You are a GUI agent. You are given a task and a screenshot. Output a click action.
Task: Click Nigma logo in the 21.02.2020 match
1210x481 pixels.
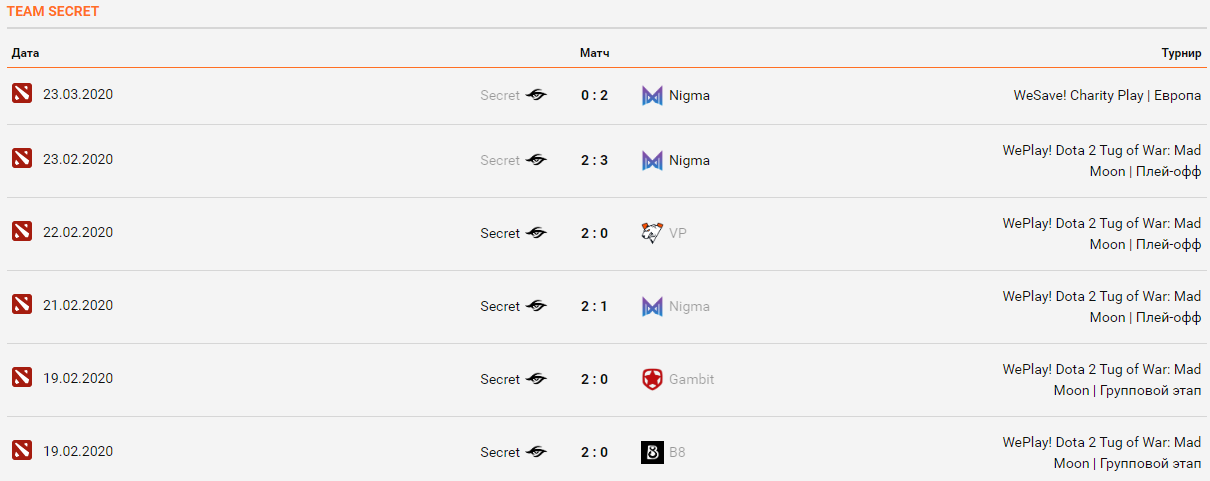pos(652,306)
